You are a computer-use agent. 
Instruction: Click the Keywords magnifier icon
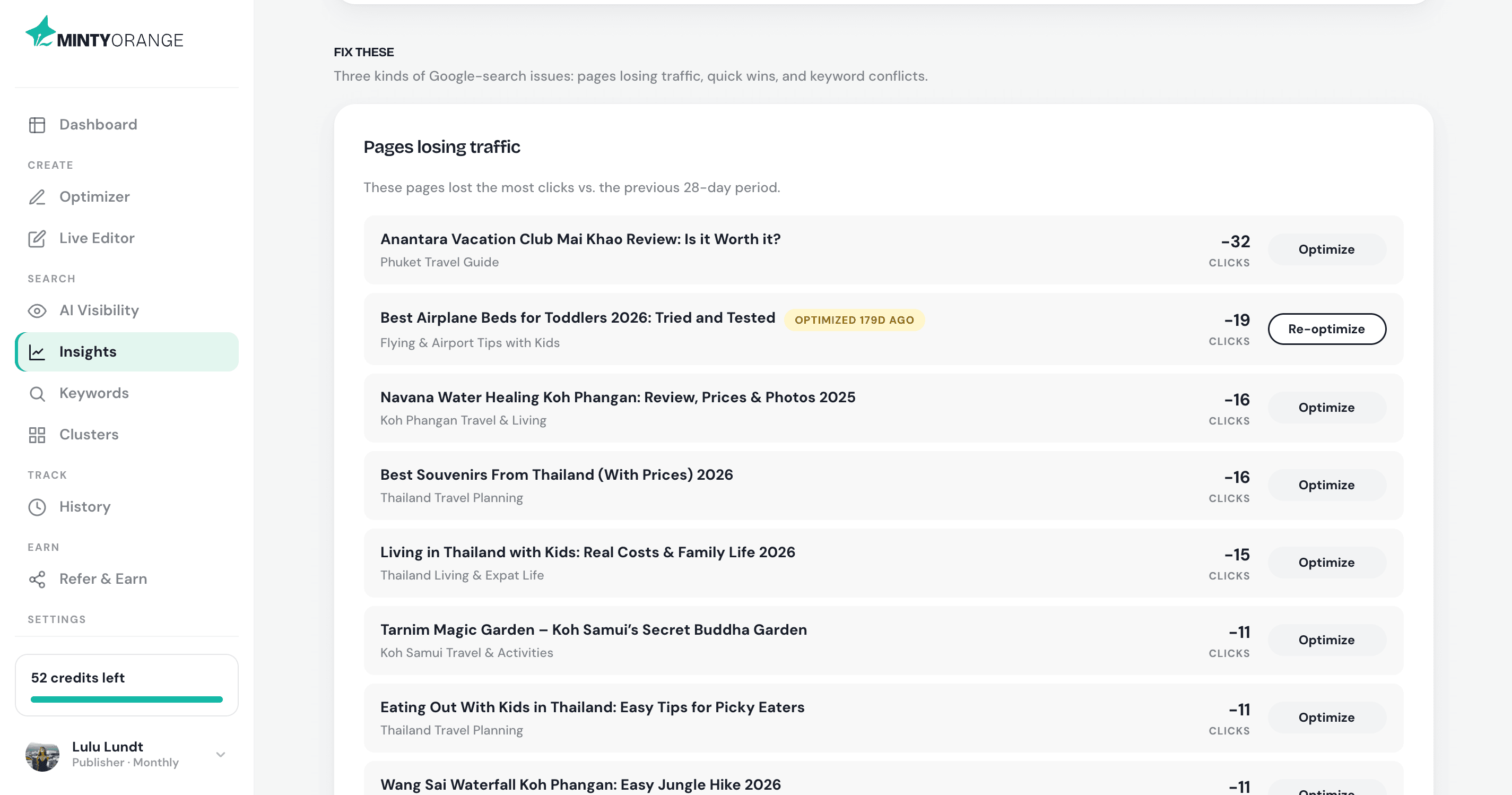(x=37, y=393)
